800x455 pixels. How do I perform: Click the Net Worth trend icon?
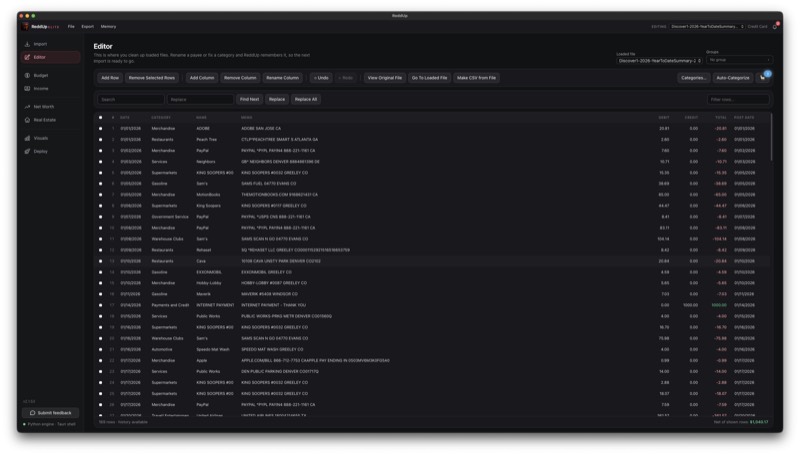point(27,107)
